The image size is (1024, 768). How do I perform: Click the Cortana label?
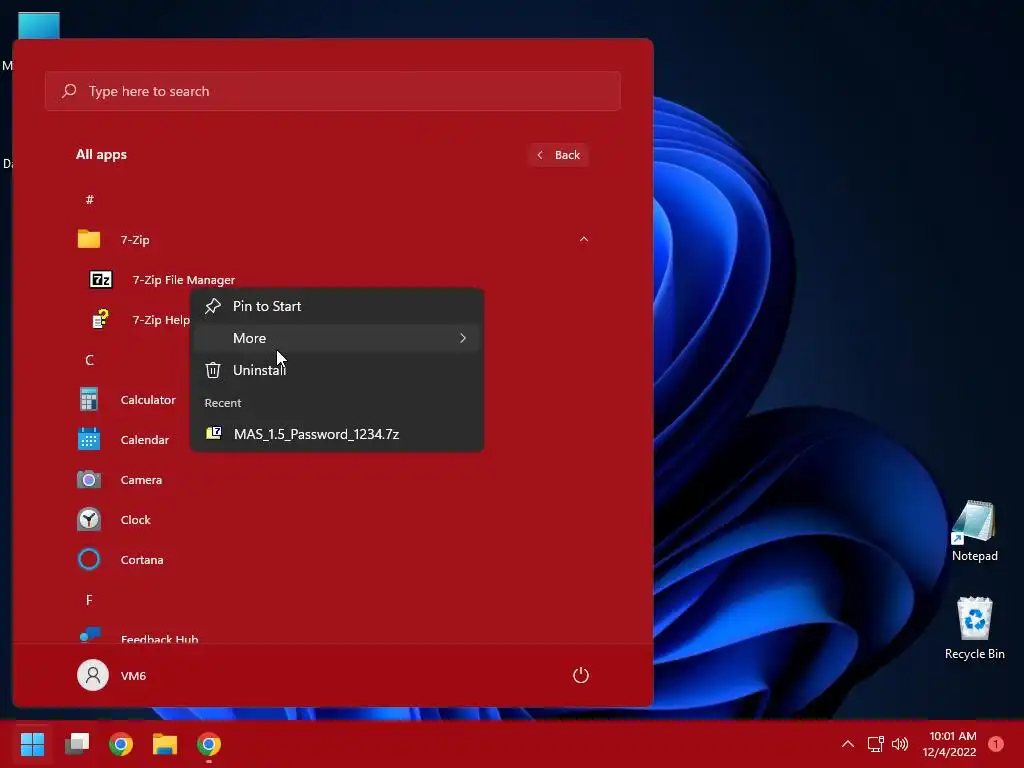point(142,560)
